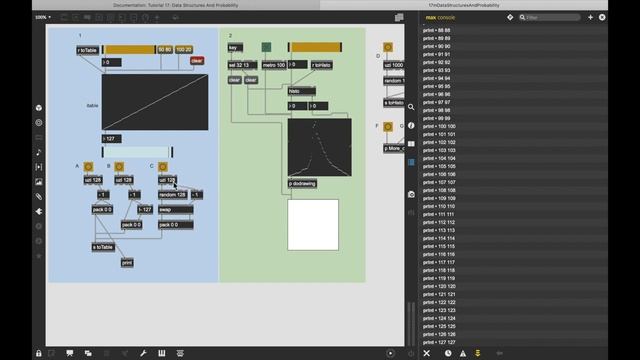Screen dimensions: 640x360
Task: Click the patcher windows icon in bottom toolbar
Action: point(88,353)
